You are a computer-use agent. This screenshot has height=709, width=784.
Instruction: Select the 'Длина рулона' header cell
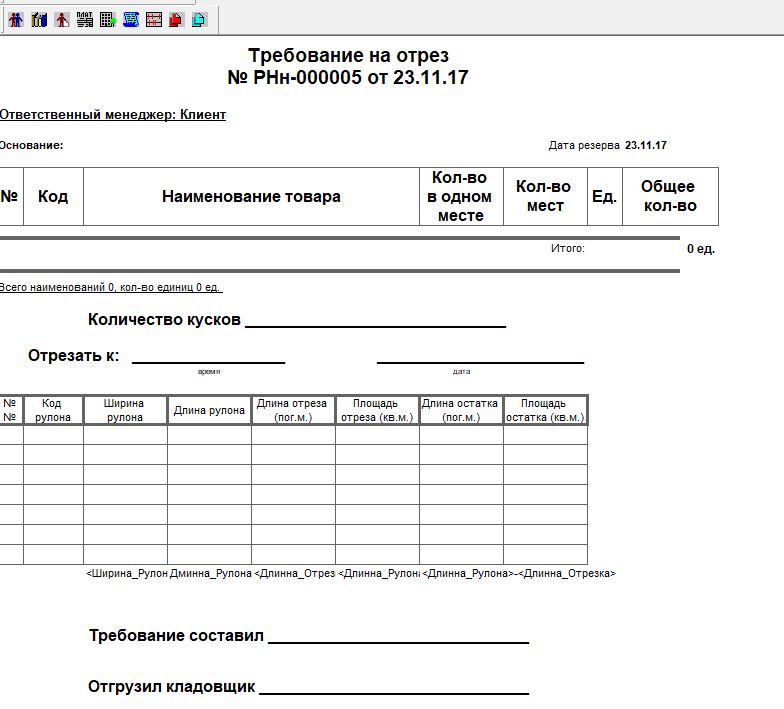click(209, 411)
